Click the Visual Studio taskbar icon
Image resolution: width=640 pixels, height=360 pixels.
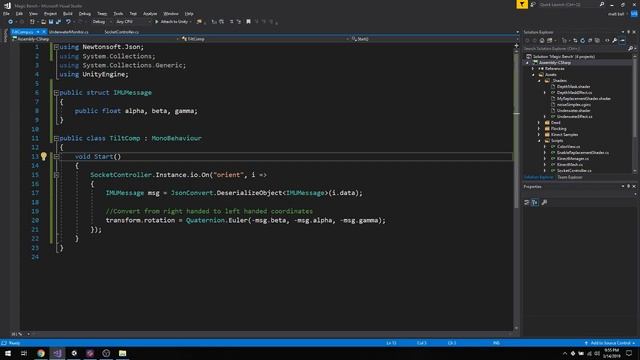click(57, 353)
